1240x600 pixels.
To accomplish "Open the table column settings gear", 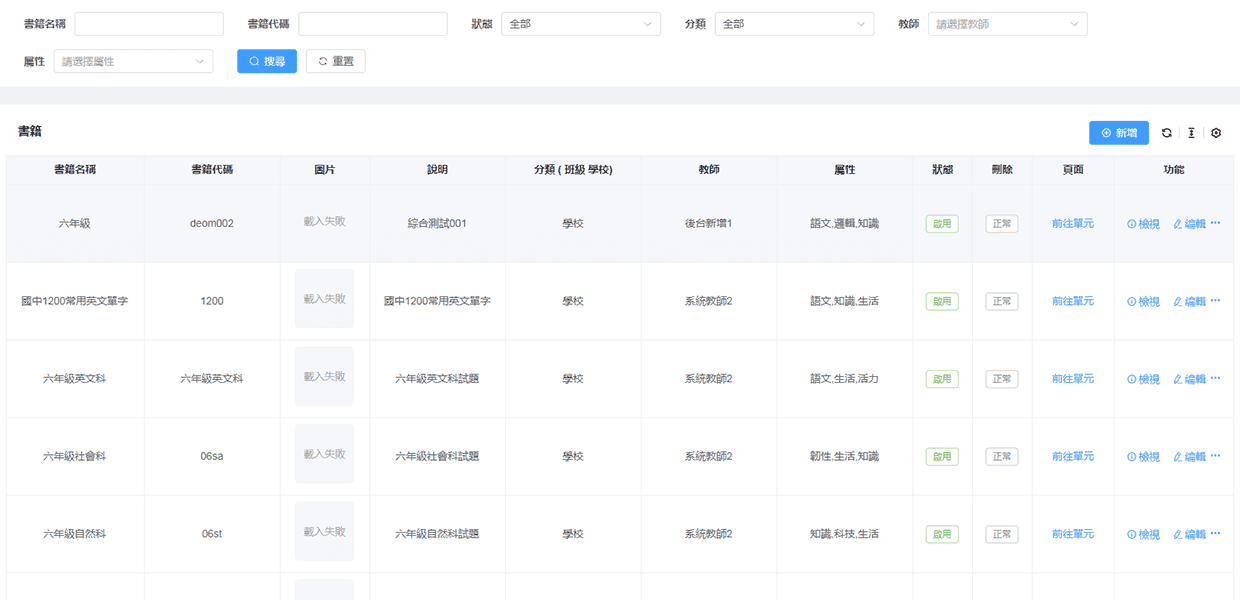I will [x=1216, y=133].
